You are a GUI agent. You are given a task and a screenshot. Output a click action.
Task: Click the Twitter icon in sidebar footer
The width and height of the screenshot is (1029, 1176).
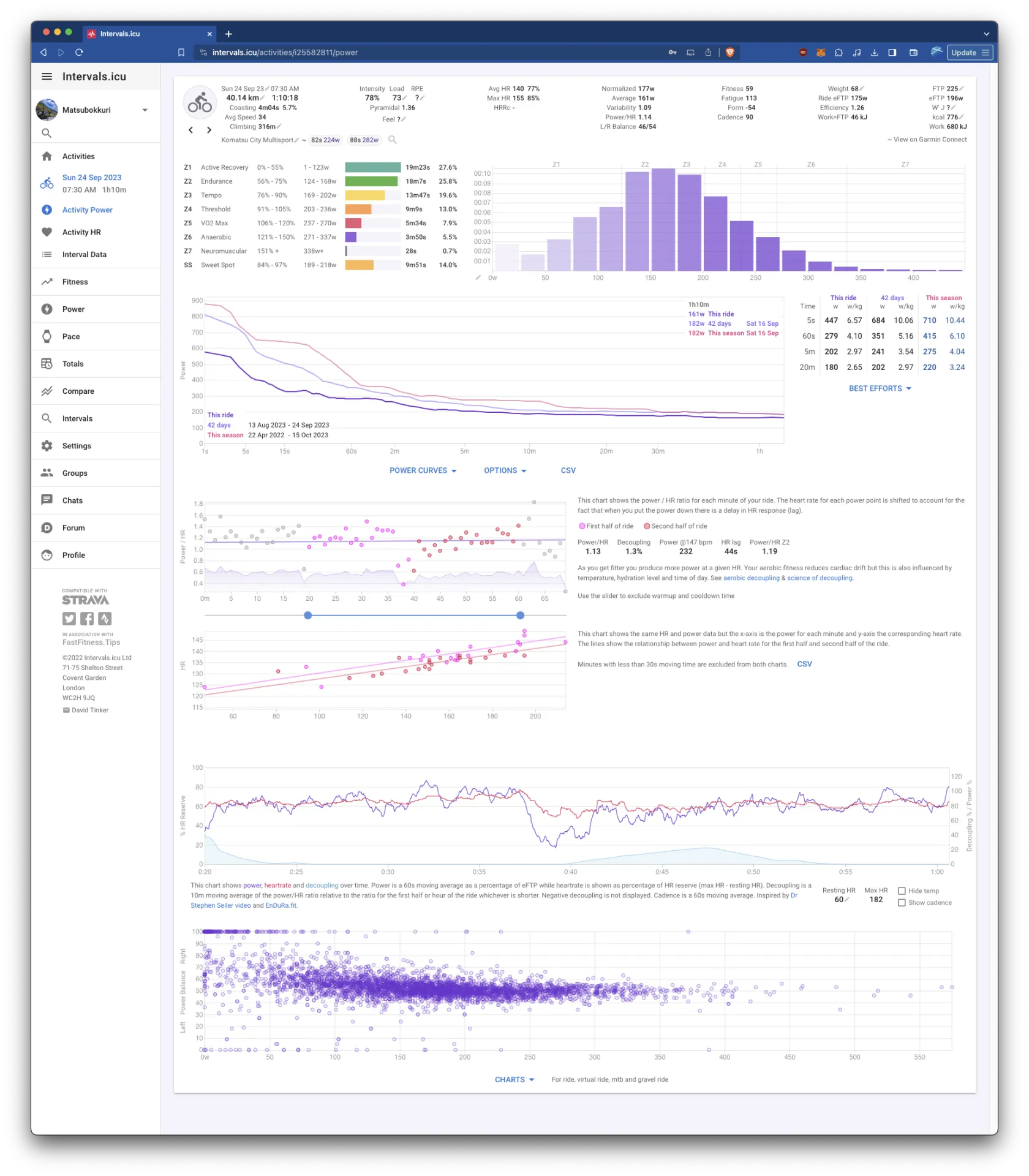pyautogui.click(x=69, y=619)
